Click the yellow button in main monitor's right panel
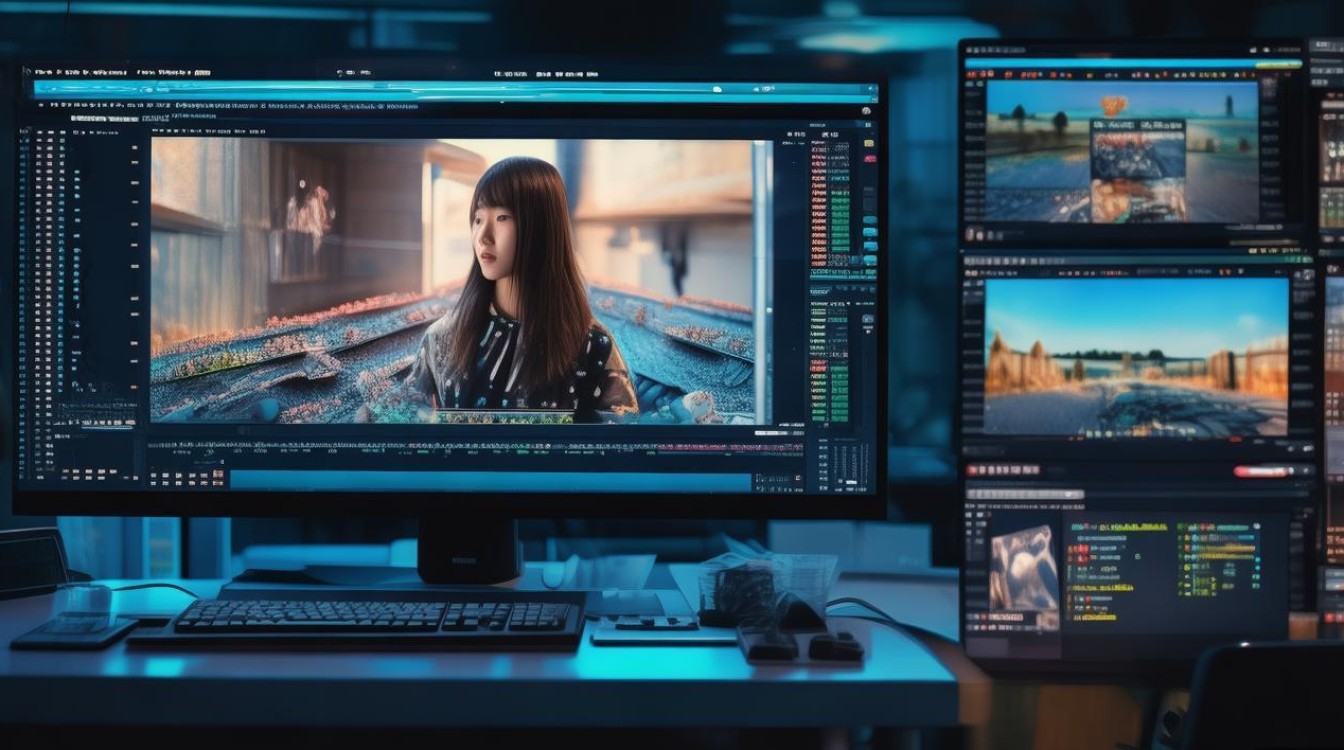The height and width of the screenshot is (750, 1344). [x=867, y=143]
